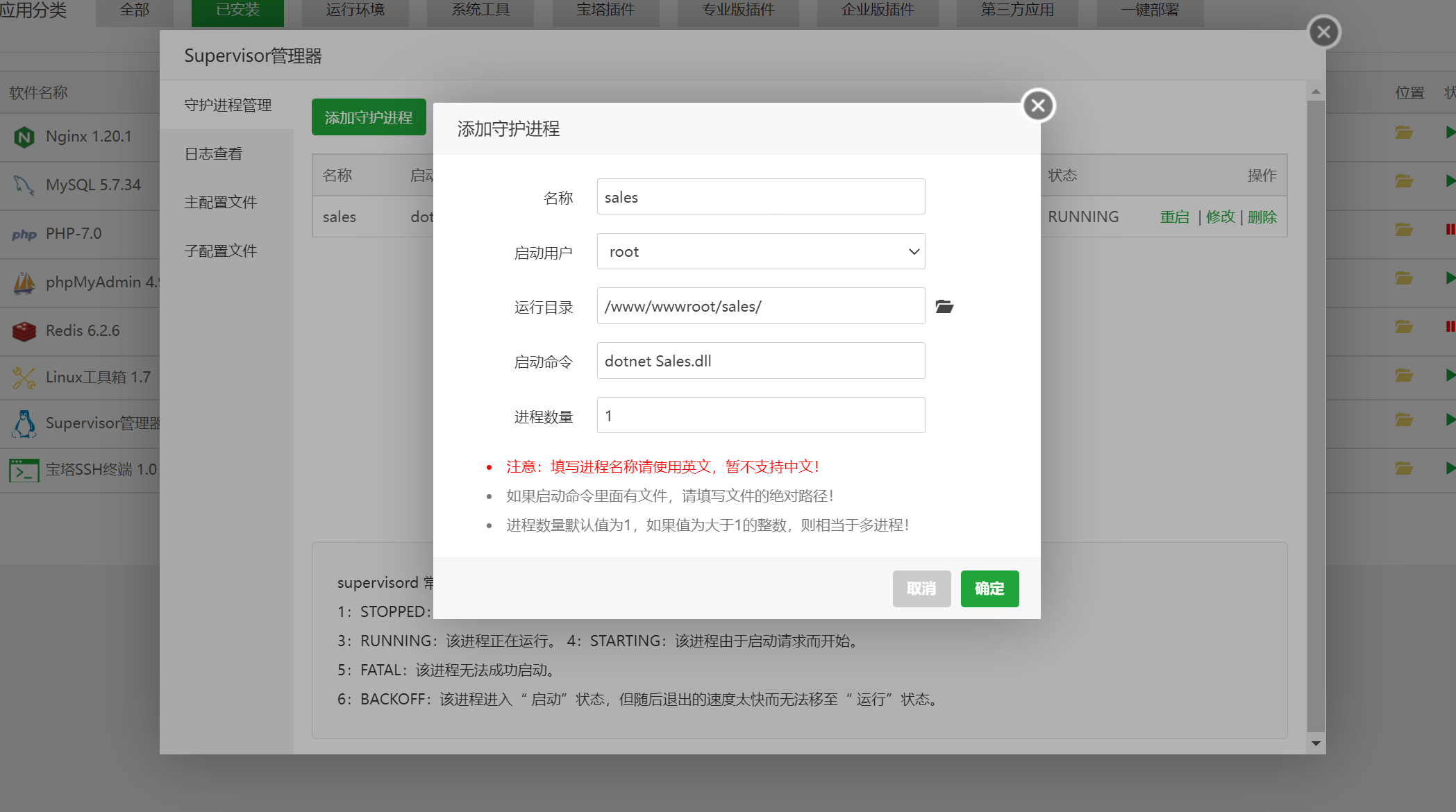Click the Nginx logo icon
This screenshot has width=1456, height=812.
[x=24, y=137]
